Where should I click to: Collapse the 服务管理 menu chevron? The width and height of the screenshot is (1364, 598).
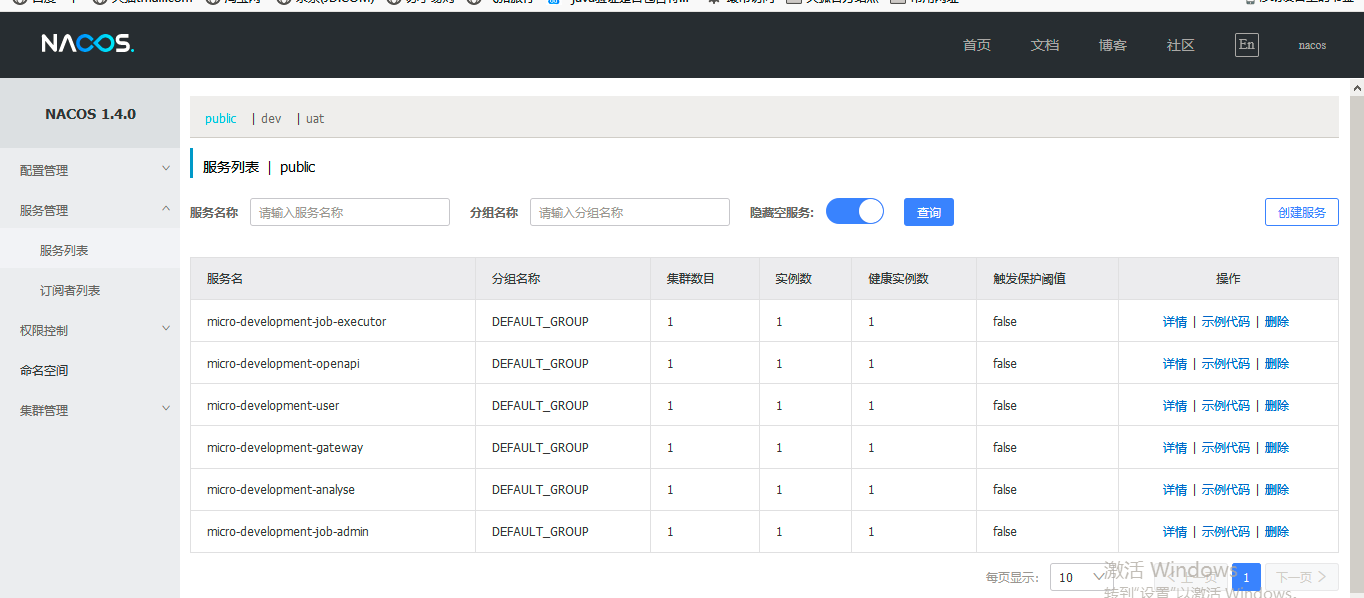click(166, 209)
